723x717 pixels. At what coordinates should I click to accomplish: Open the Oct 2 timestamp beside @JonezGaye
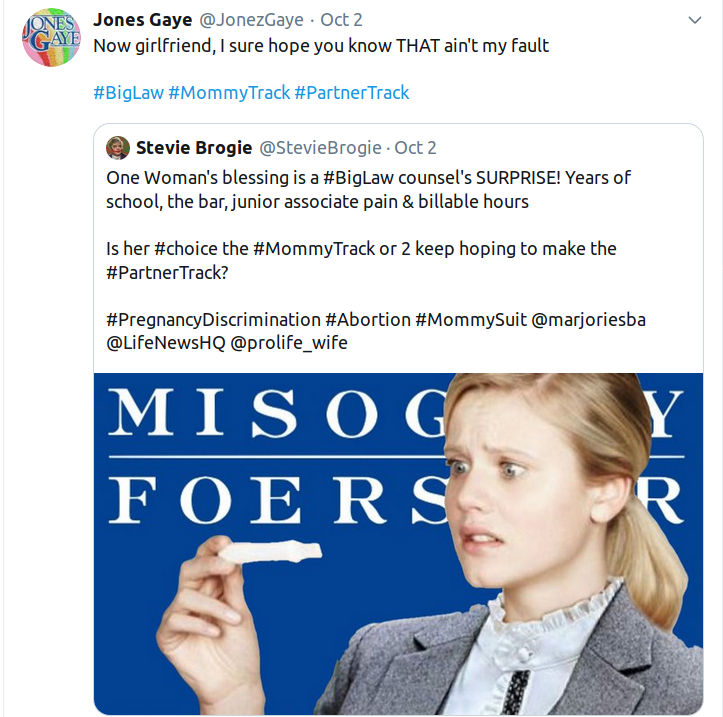[x=341, y=20]
